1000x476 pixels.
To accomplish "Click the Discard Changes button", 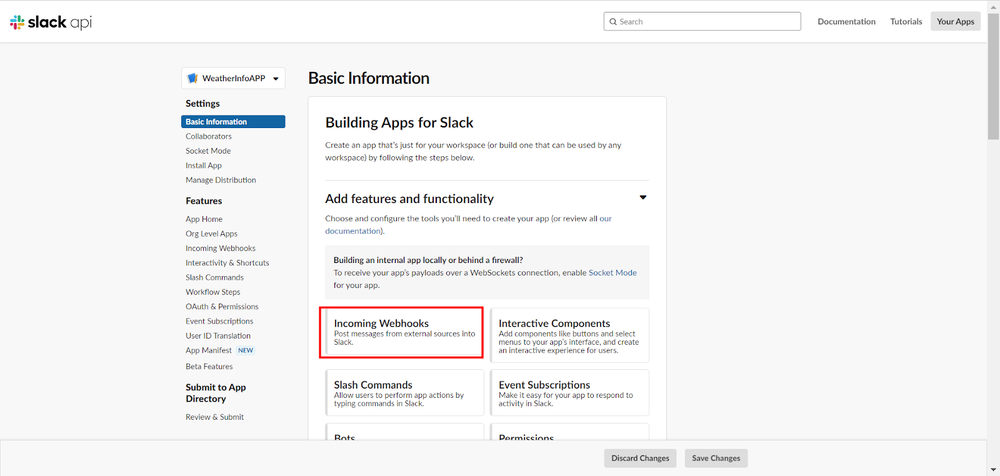I will click(640, 458).
